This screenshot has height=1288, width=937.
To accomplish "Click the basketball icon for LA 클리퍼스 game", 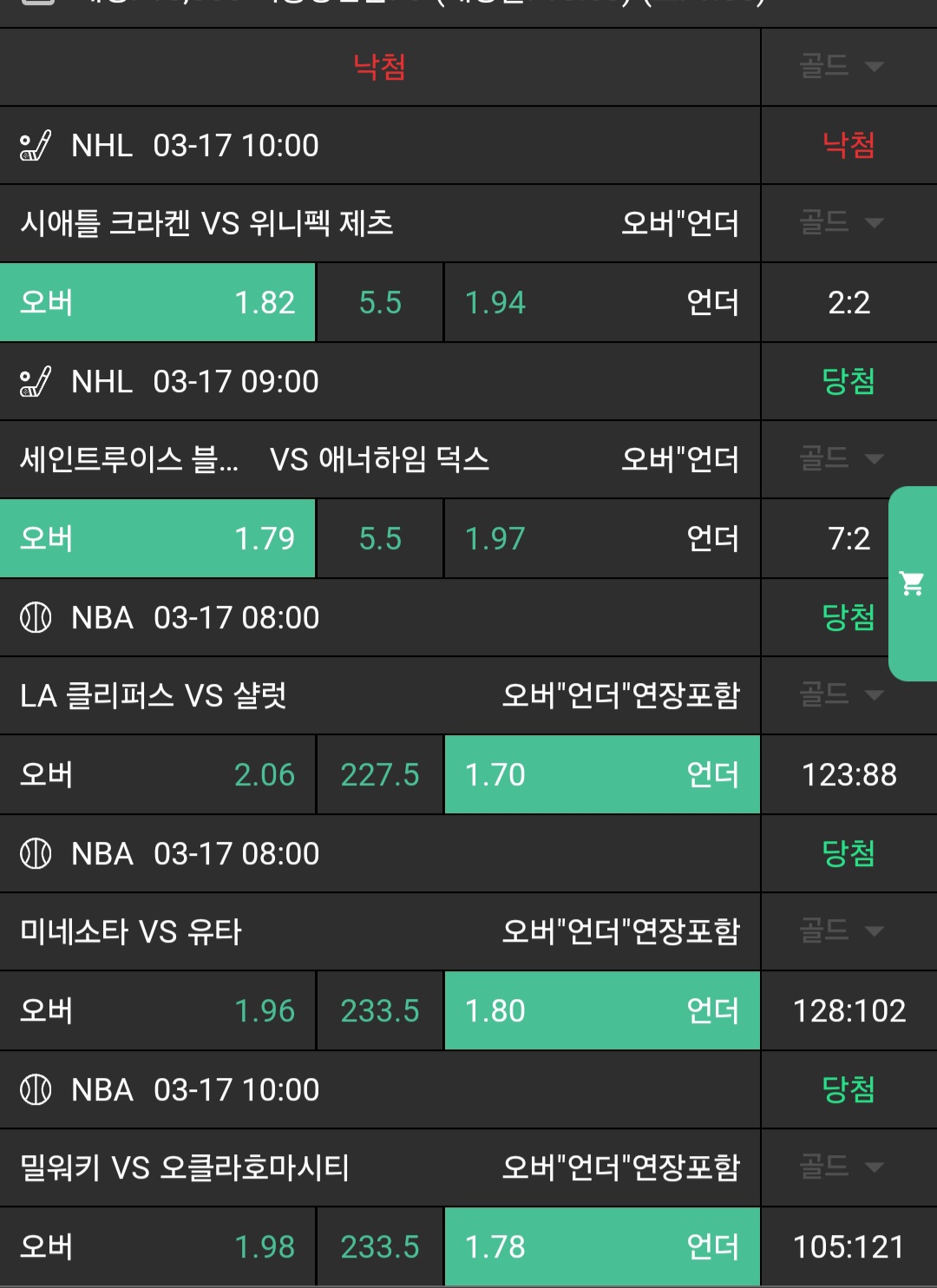I will tap(36, 618).
